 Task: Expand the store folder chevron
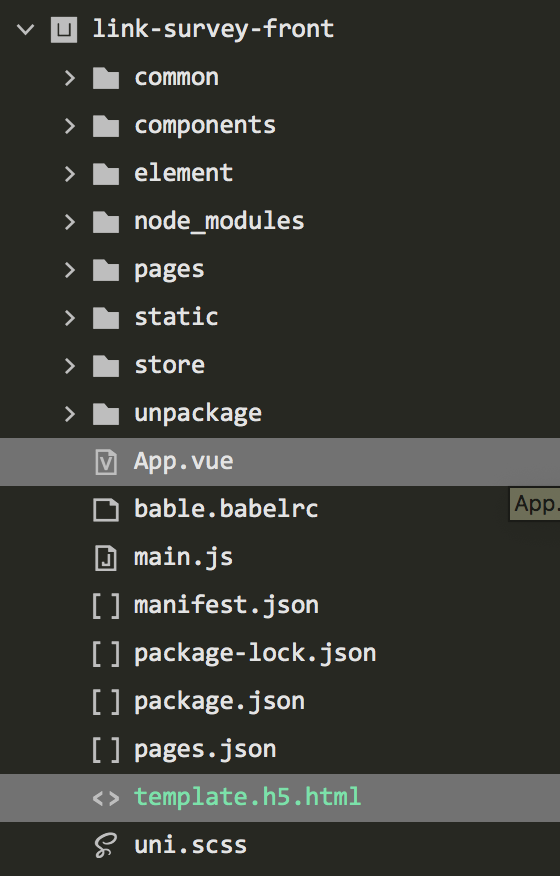coord(69,366)
